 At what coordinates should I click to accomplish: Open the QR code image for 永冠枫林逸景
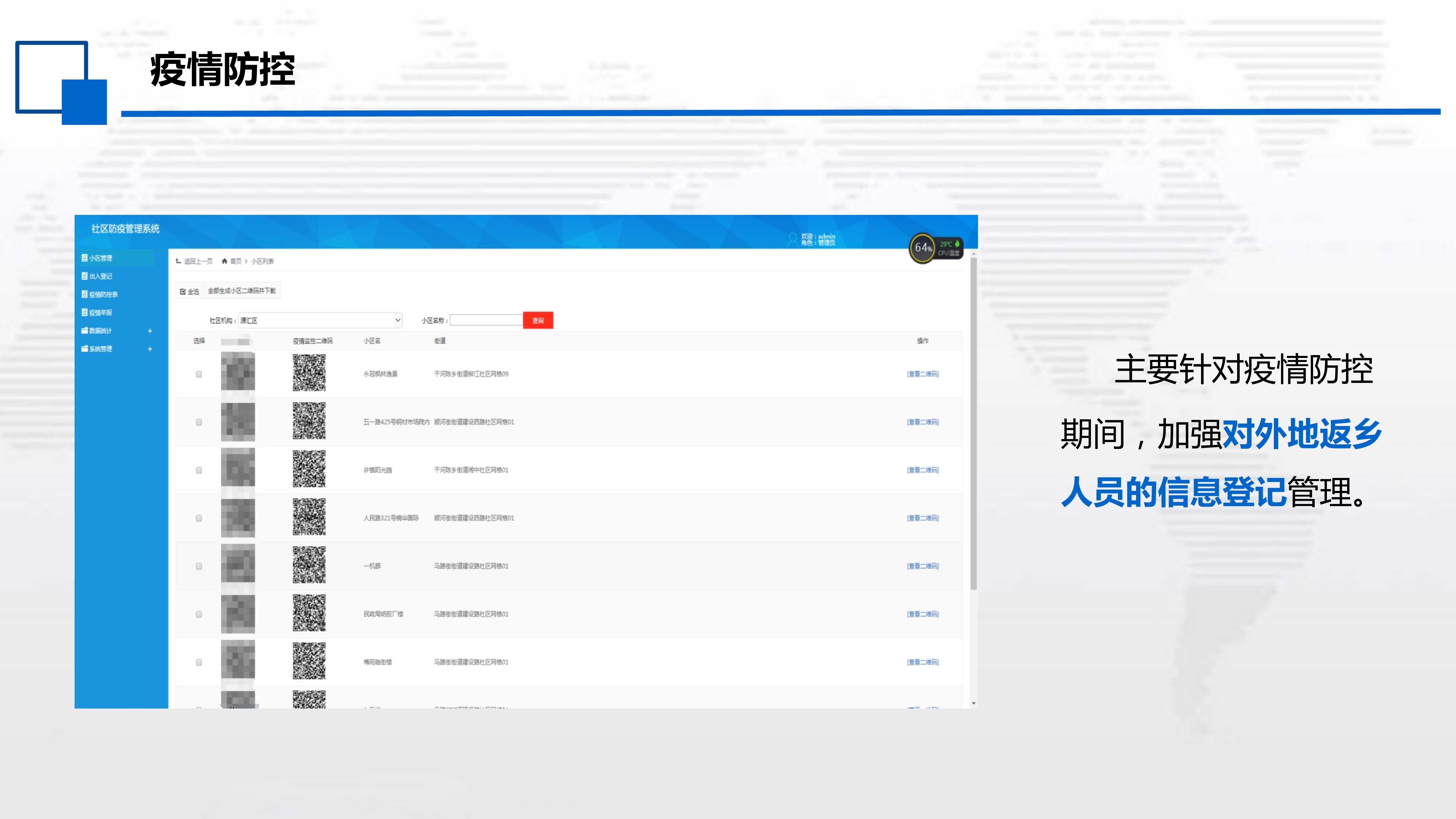(309, 373)
